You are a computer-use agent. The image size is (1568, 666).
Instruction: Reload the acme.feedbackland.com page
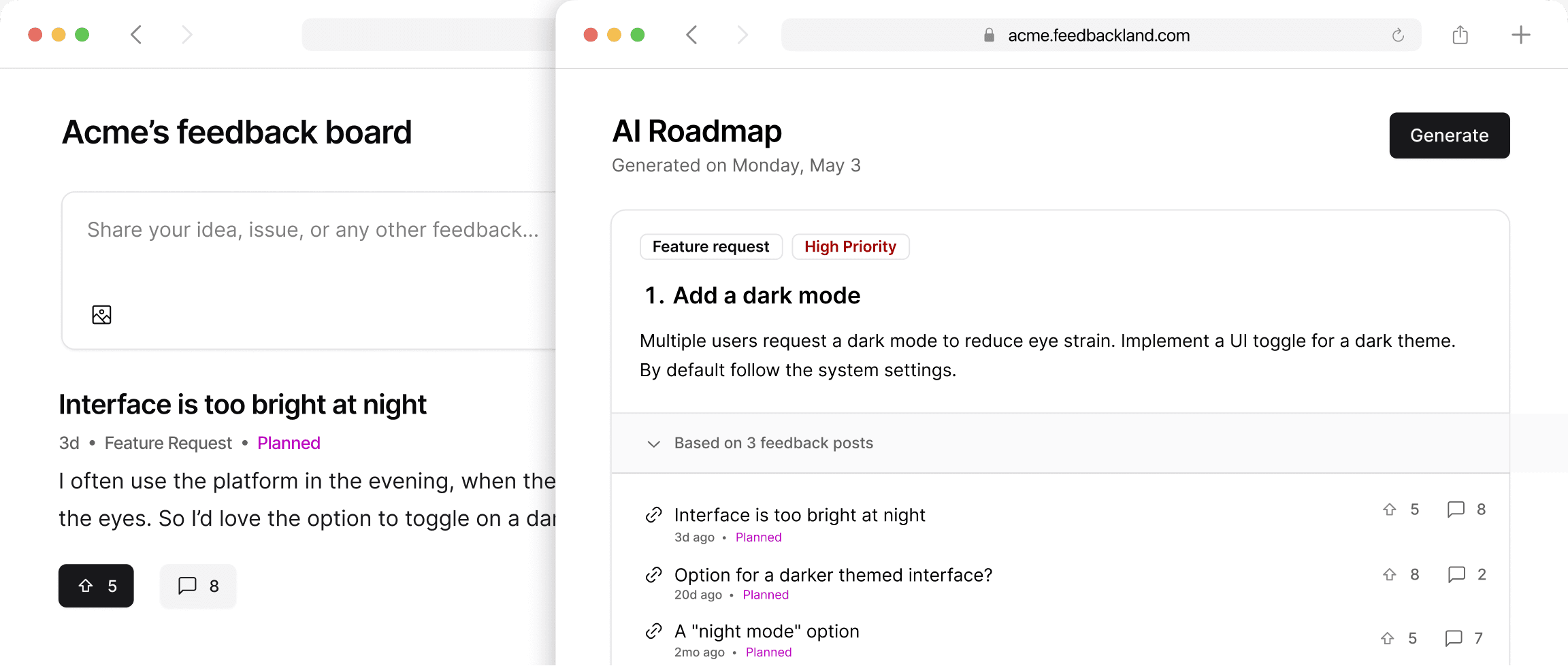pos(1398,35)
